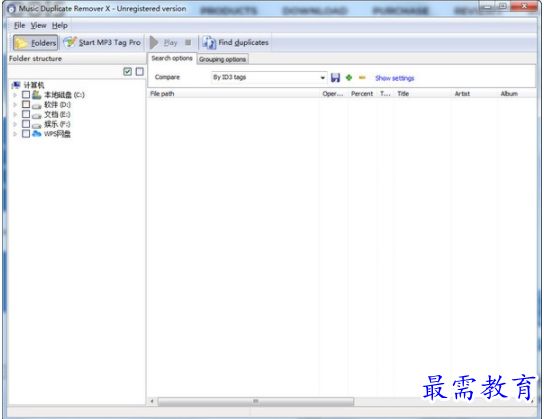This screenshot has height=419, width=544.
Task: Launch Start MP3 Tag Pro
Action: coord(102,43)
